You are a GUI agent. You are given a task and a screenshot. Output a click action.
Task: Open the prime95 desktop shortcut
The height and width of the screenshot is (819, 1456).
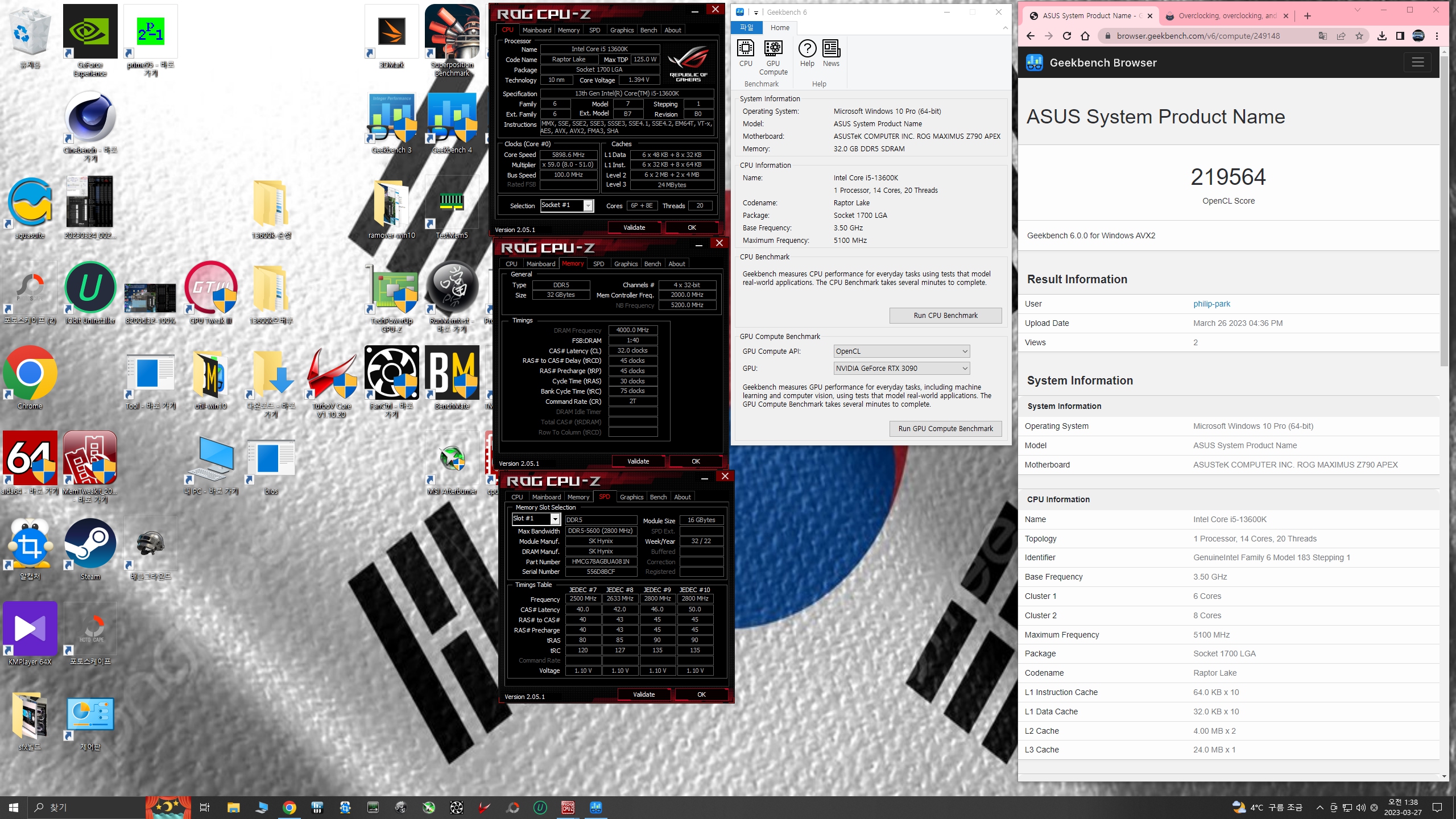(x=151, y=40)
